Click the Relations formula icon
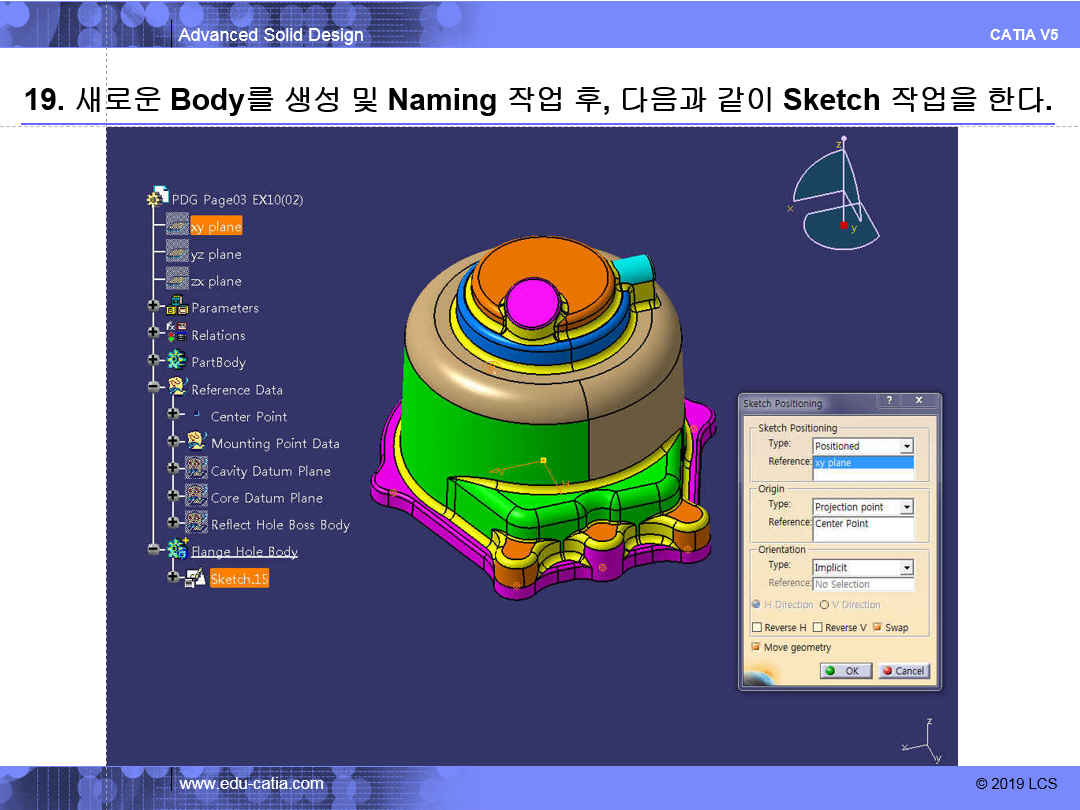This screenshot has height=810, width=1080. [178, 335]
